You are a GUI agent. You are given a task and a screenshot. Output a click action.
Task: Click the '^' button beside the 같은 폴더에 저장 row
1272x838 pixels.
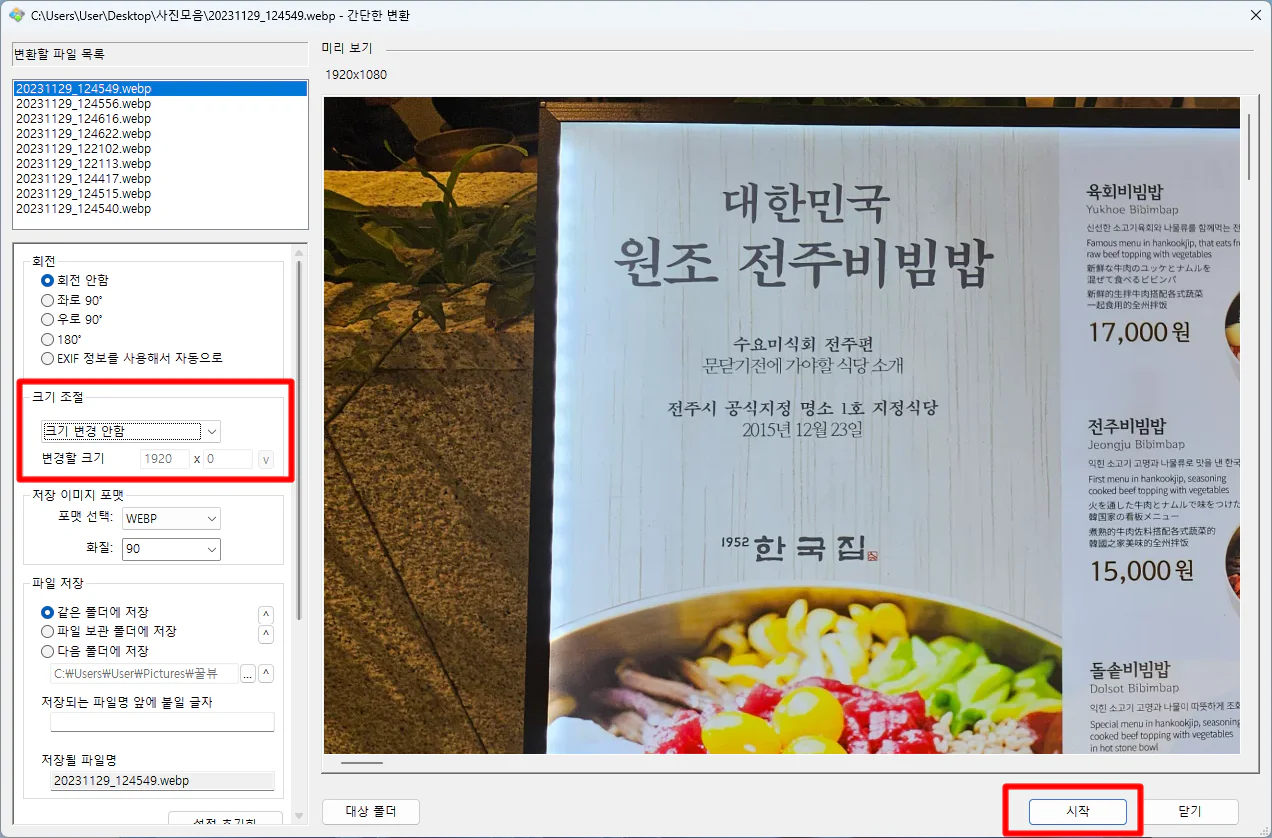(266, 614)
